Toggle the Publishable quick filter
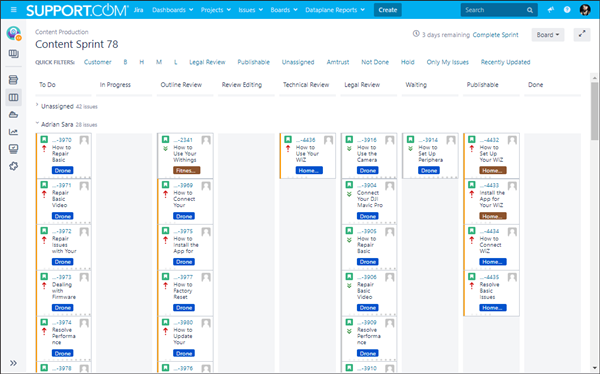 [x=253, y=62]
